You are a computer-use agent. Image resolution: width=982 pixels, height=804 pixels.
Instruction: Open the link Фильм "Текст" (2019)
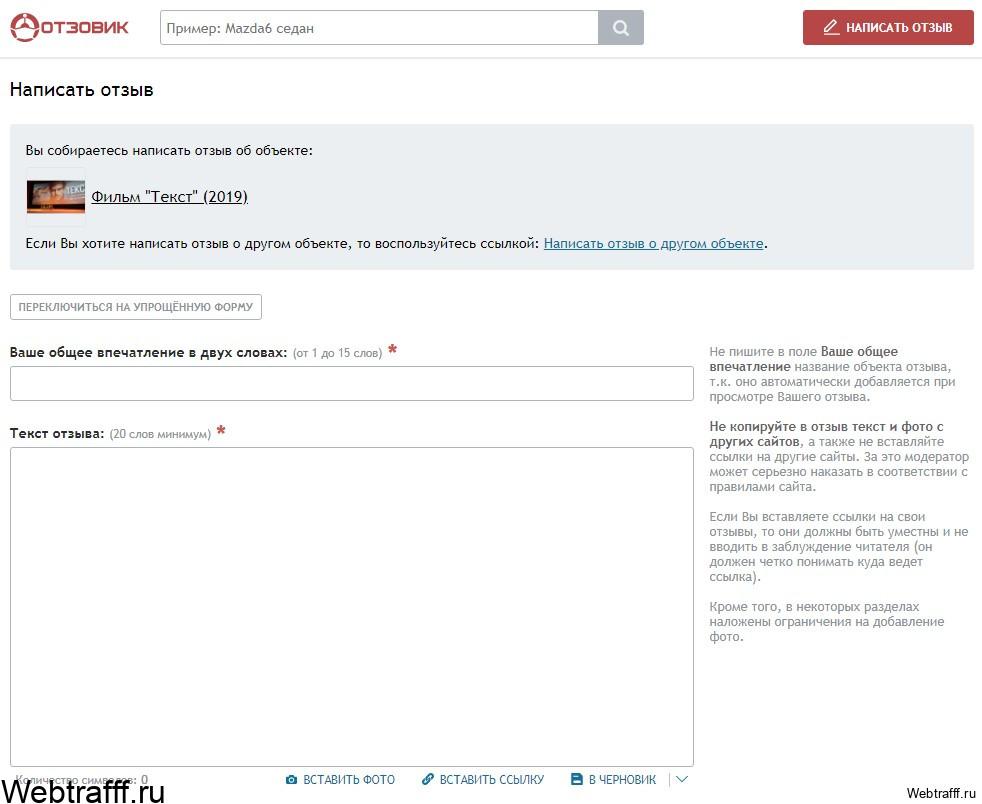click(170, 197)
